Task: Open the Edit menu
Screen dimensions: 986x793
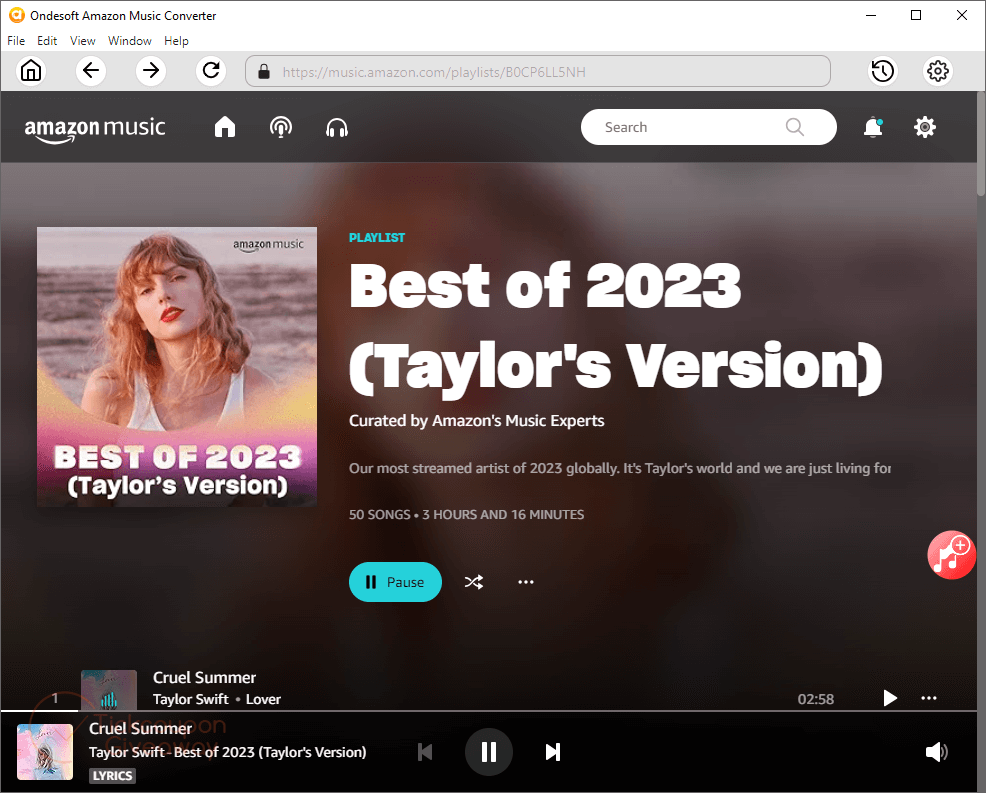Action: coord(47,41)
